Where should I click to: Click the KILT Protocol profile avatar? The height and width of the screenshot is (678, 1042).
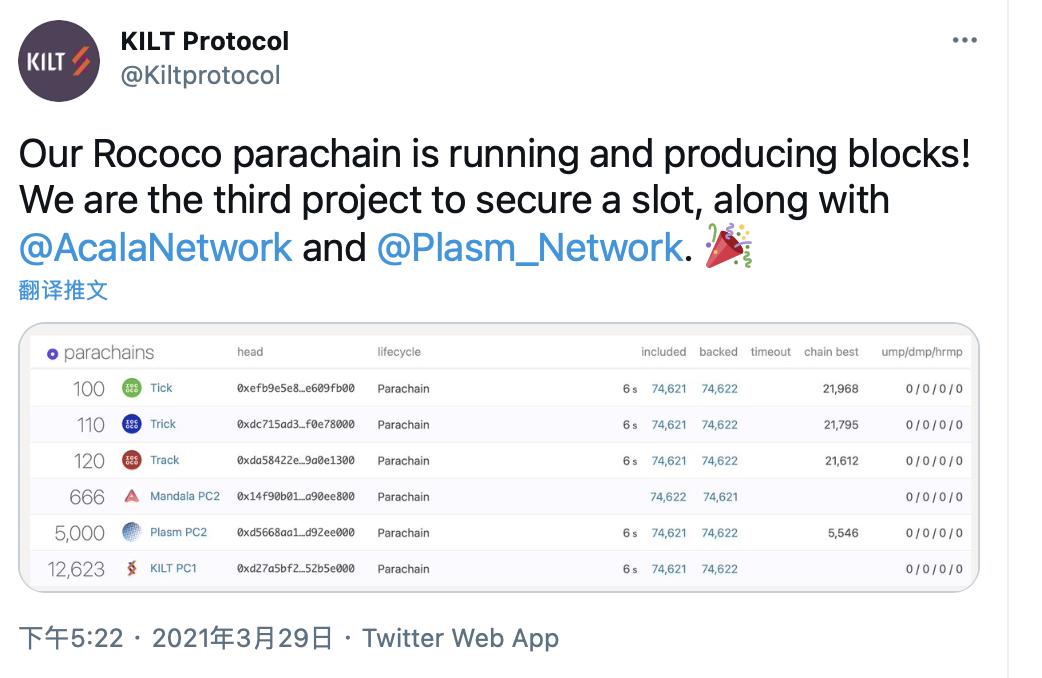click(59, 61)
